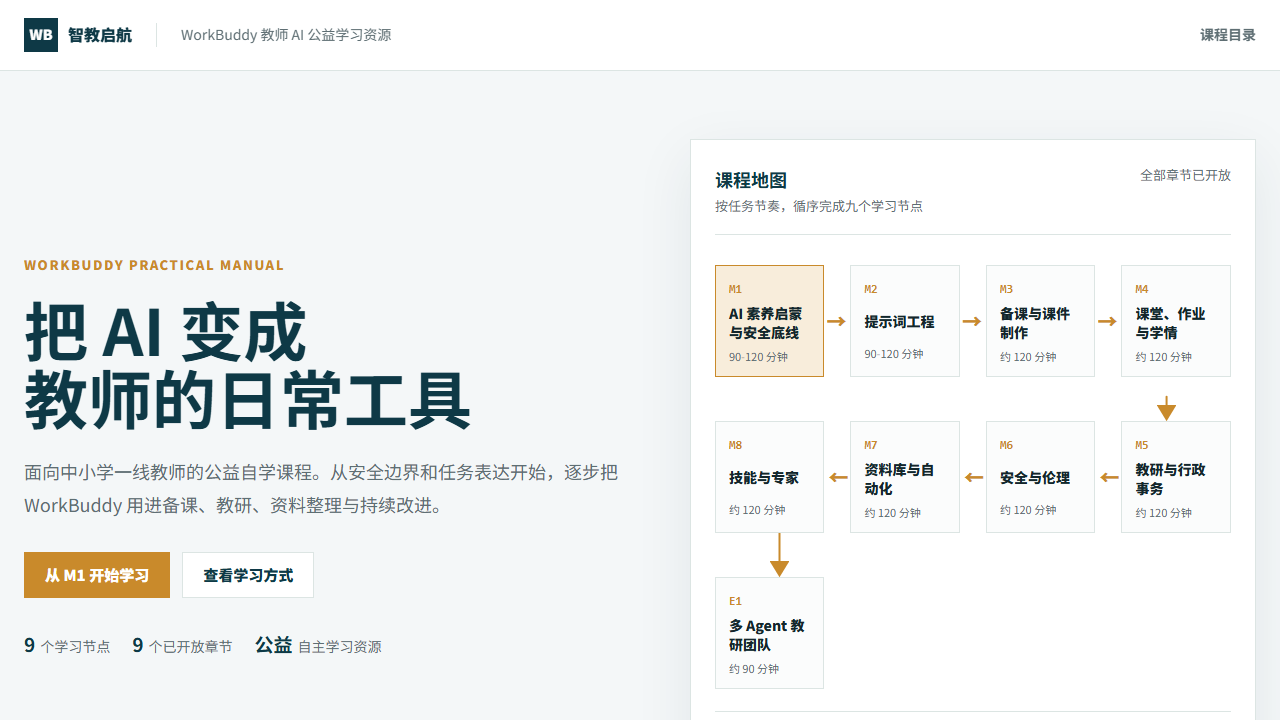Click the WORKBUDDY PRACTICAL MANUAL label

154,265
